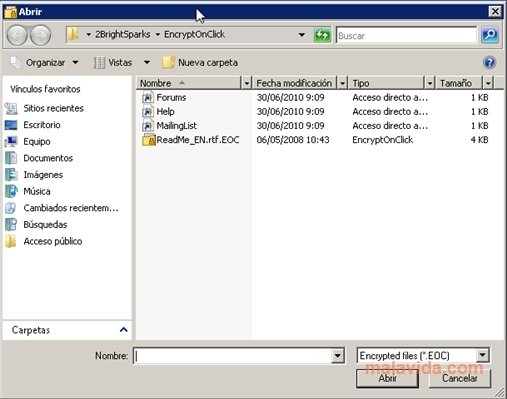This screenshot has height=399, width=507.
Task: Click the MailingList shortcut icon
Action: (x=147, y=126)
